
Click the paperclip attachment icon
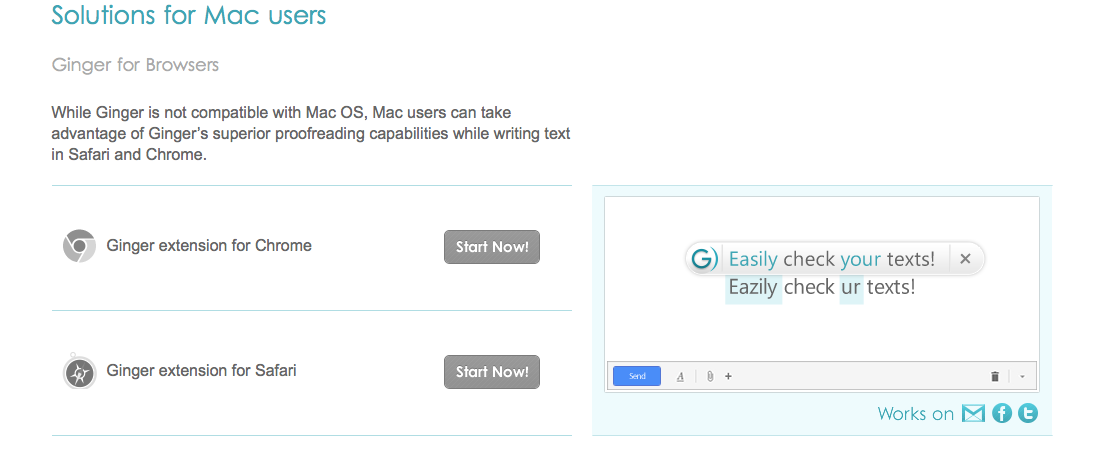pos(709,377)
